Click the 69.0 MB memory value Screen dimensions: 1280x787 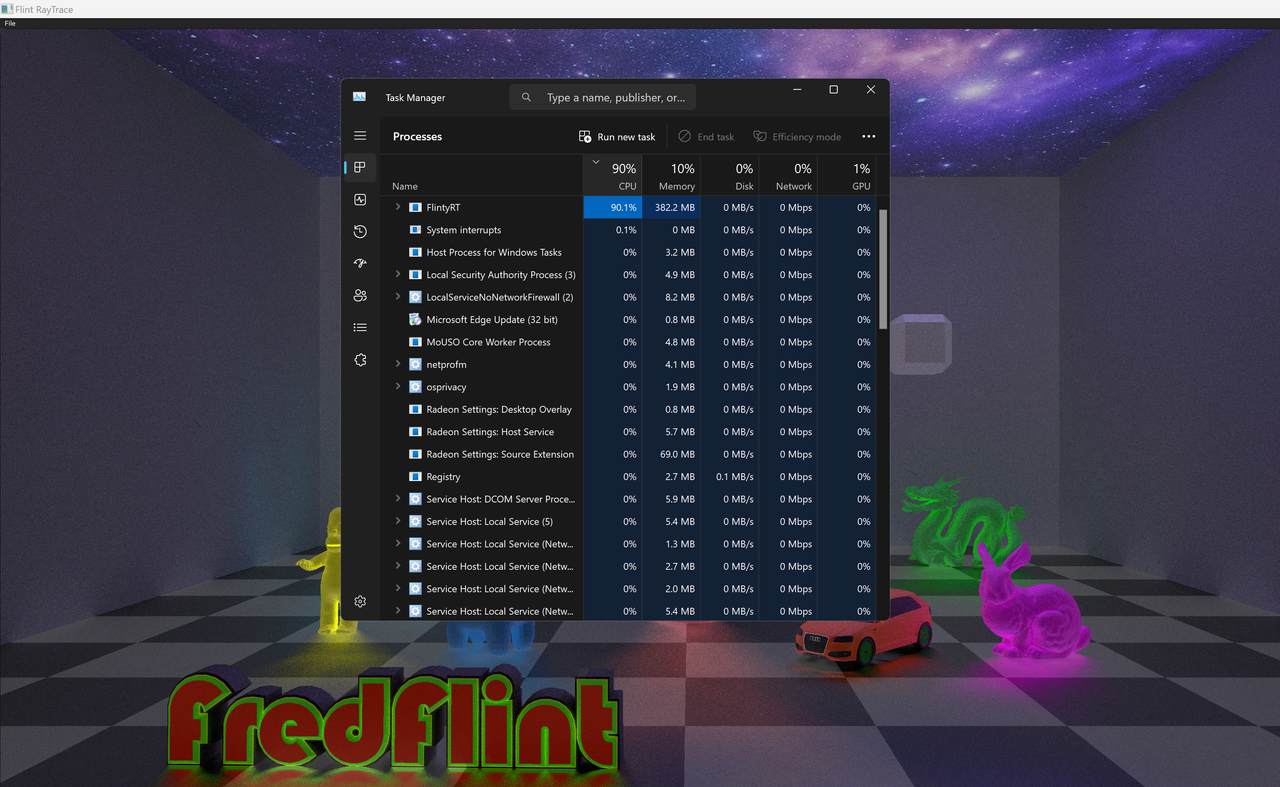pos(679,454)
